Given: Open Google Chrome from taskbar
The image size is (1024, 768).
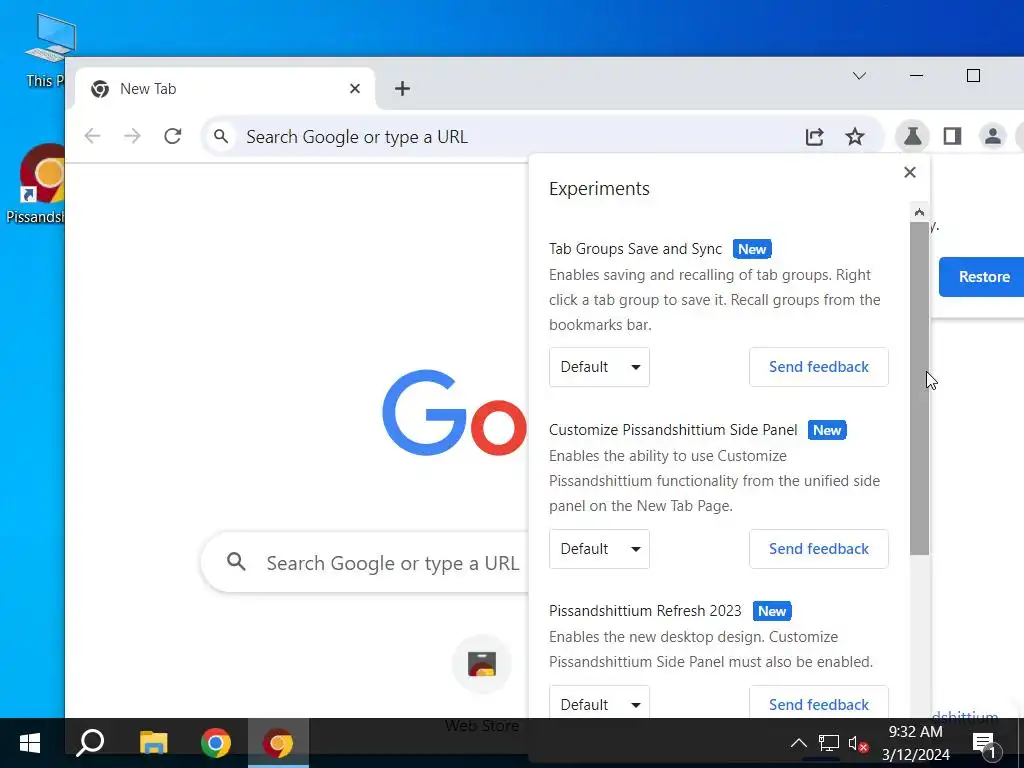Looking at the screenshot, I should pyautogui.click(x=216, y=743).
